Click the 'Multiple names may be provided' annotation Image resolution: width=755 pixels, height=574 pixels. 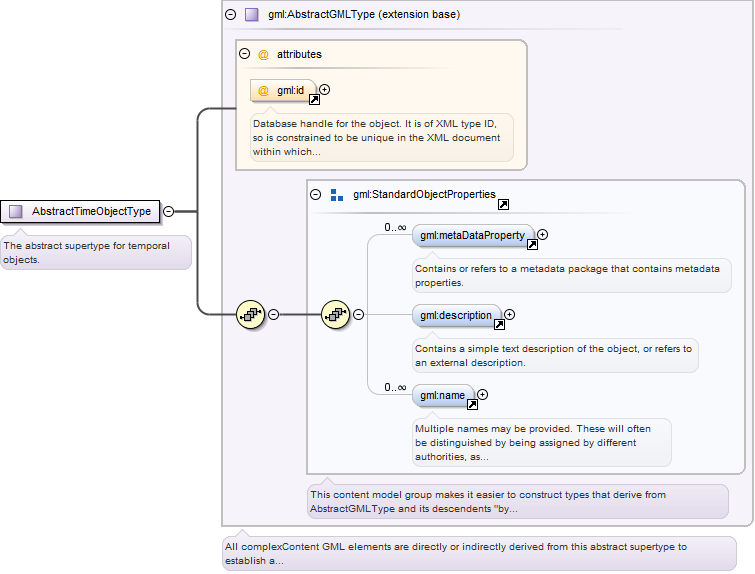point(542,443)
